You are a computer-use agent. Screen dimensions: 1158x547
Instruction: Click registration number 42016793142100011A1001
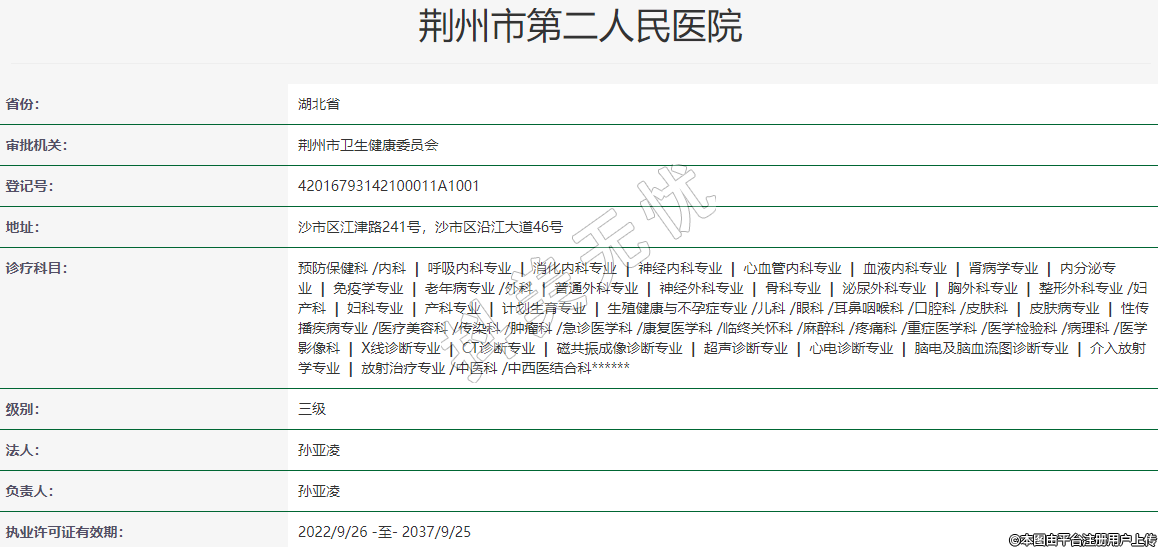point(389,186)
